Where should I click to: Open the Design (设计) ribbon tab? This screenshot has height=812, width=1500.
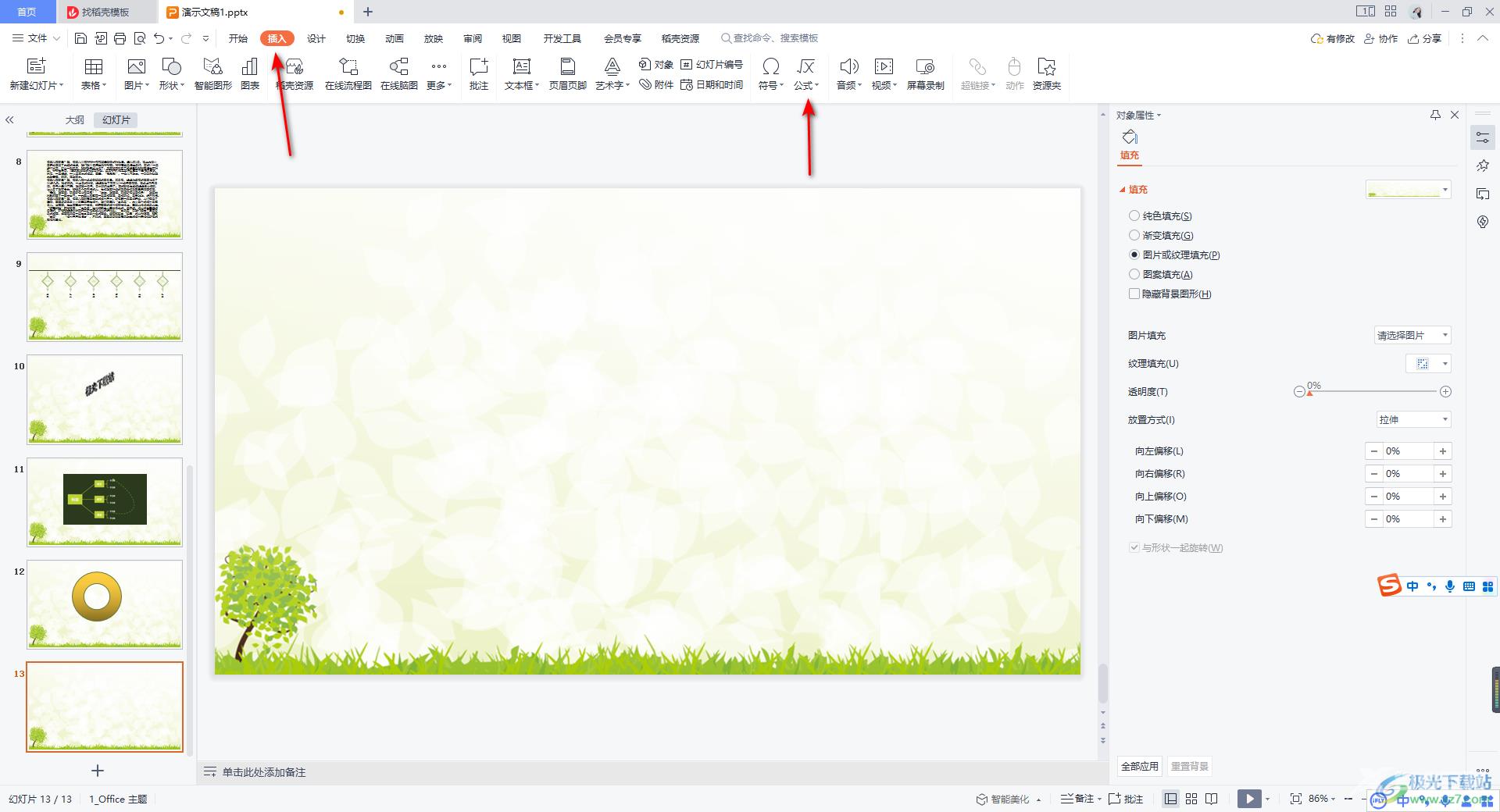point(316,38)
